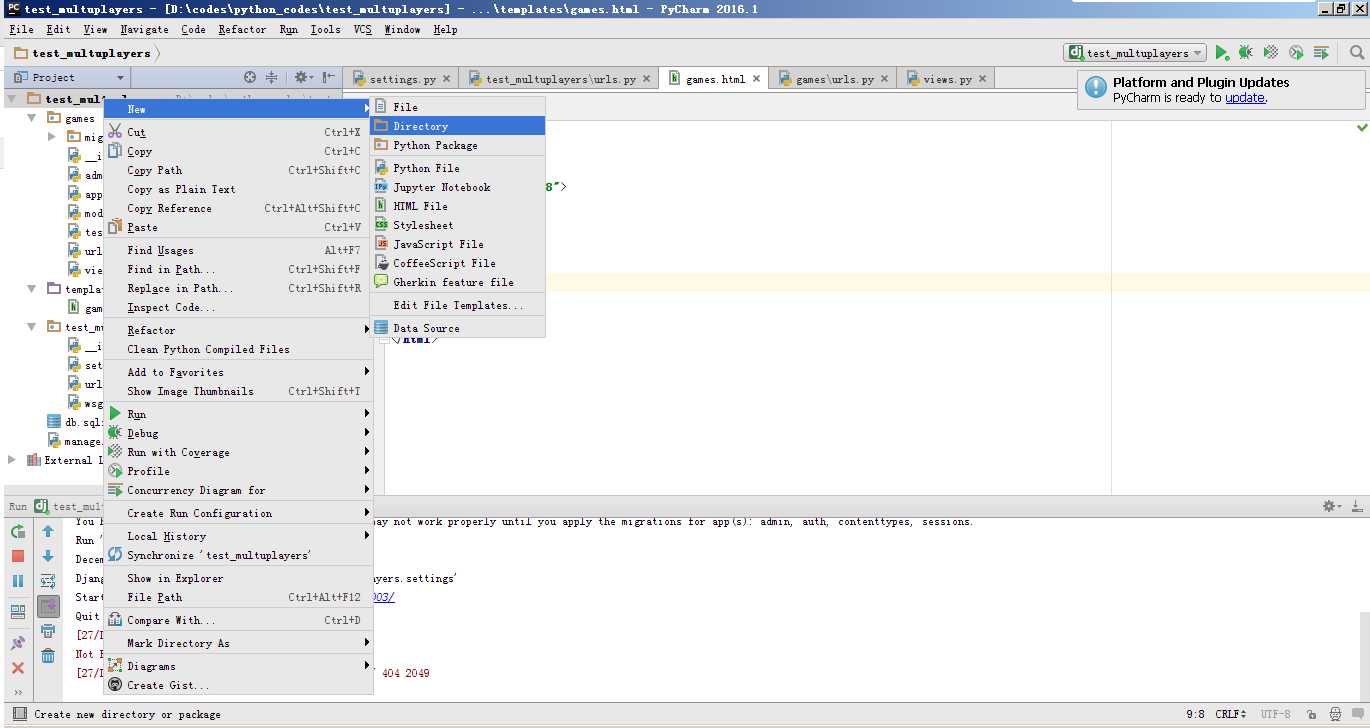Open Run panel settings gear
1370x728 pixels.
pyautogui.click(x=1332, y=506)
